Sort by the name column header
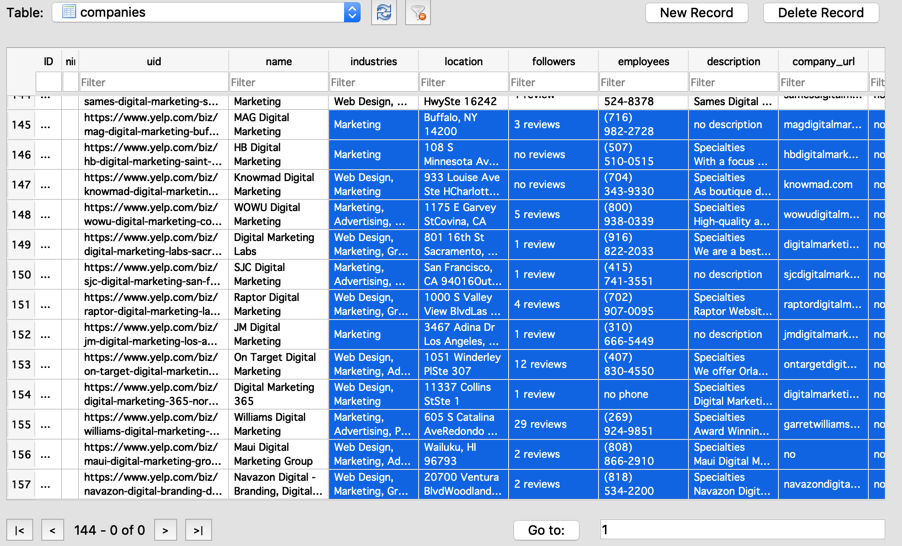Screen dimensions: 902x546 pos(278,61)
